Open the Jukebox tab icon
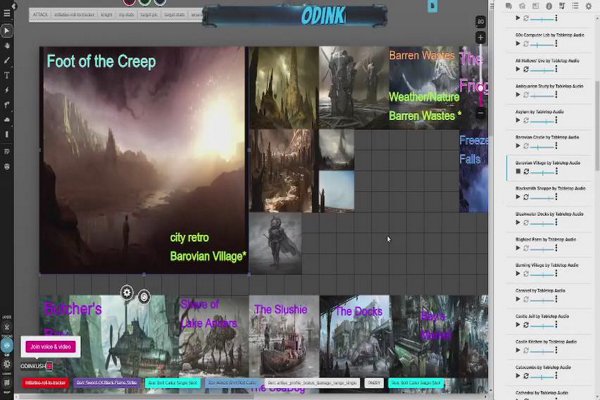The image size is (600, 400). point(562,6)
